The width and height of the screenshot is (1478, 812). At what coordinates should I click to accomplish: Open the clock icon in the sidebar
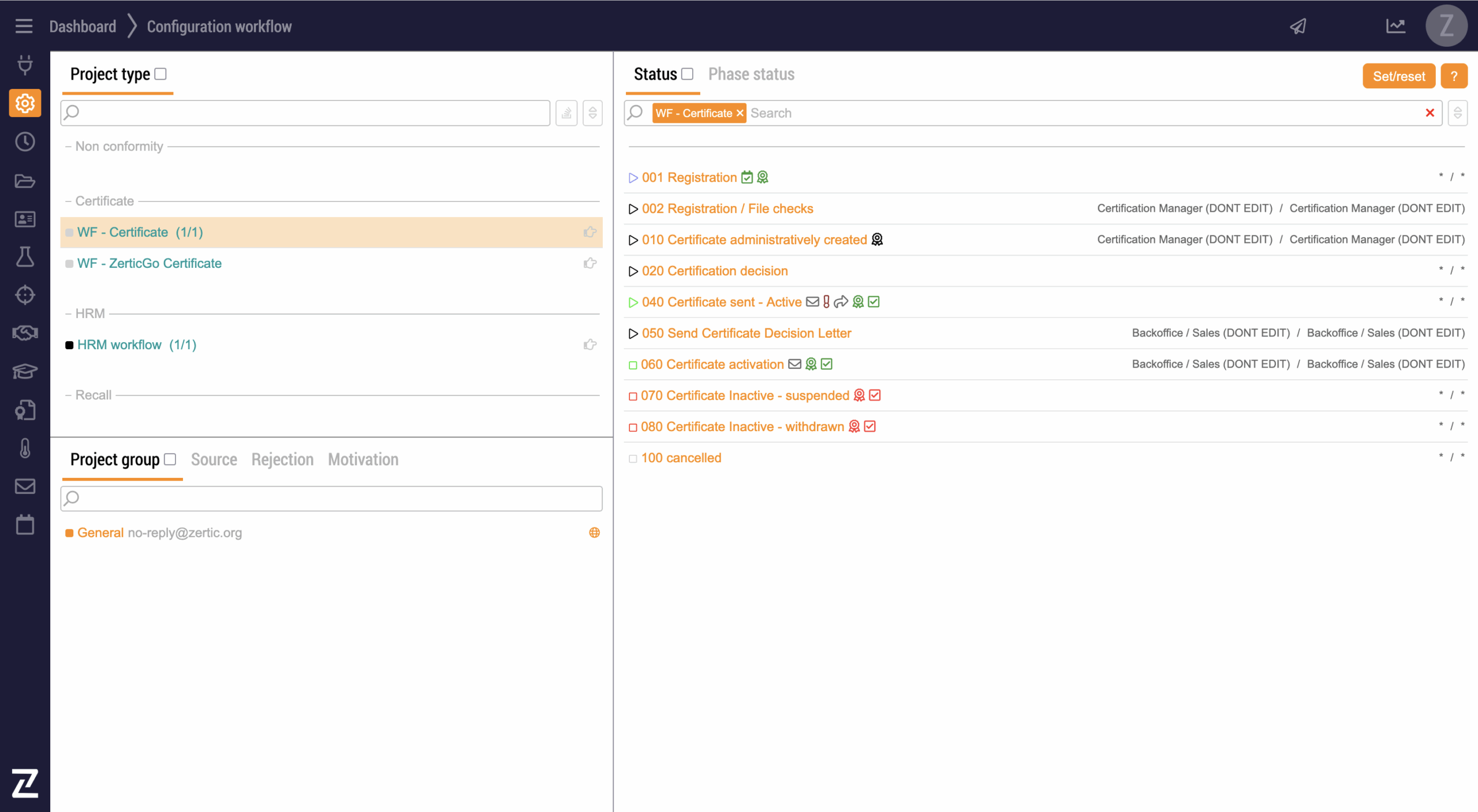pos(25,142)
